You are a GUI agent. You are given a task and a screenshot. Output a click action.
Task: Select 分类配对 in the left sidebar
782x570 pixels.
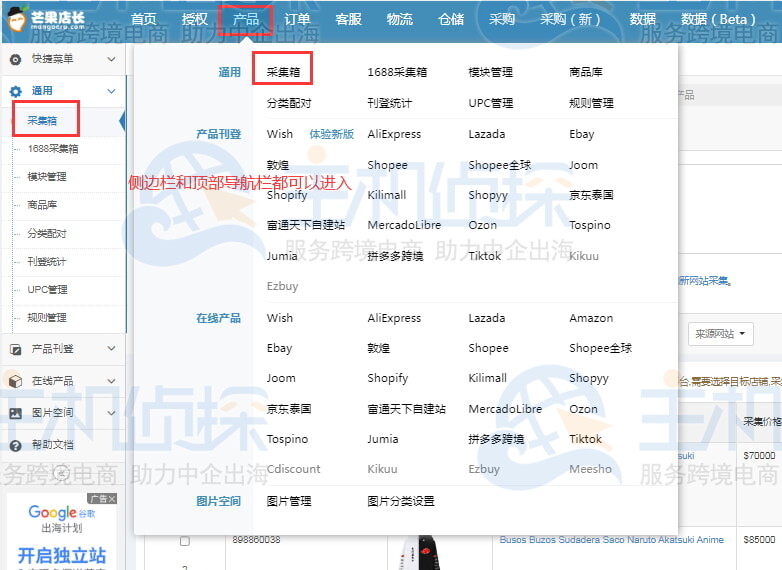point(47,233)
